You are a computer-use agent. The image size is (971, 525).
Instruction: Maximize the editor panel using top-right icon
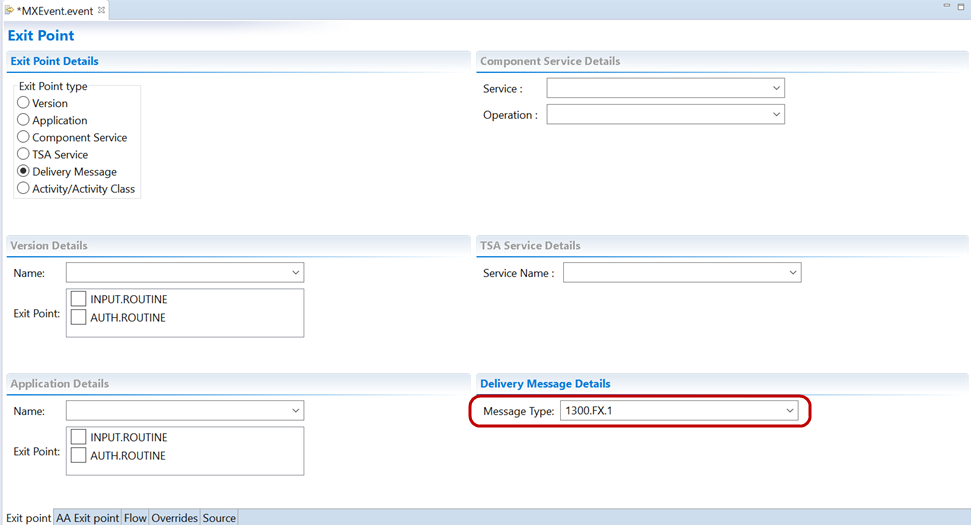tap(961, 8)
